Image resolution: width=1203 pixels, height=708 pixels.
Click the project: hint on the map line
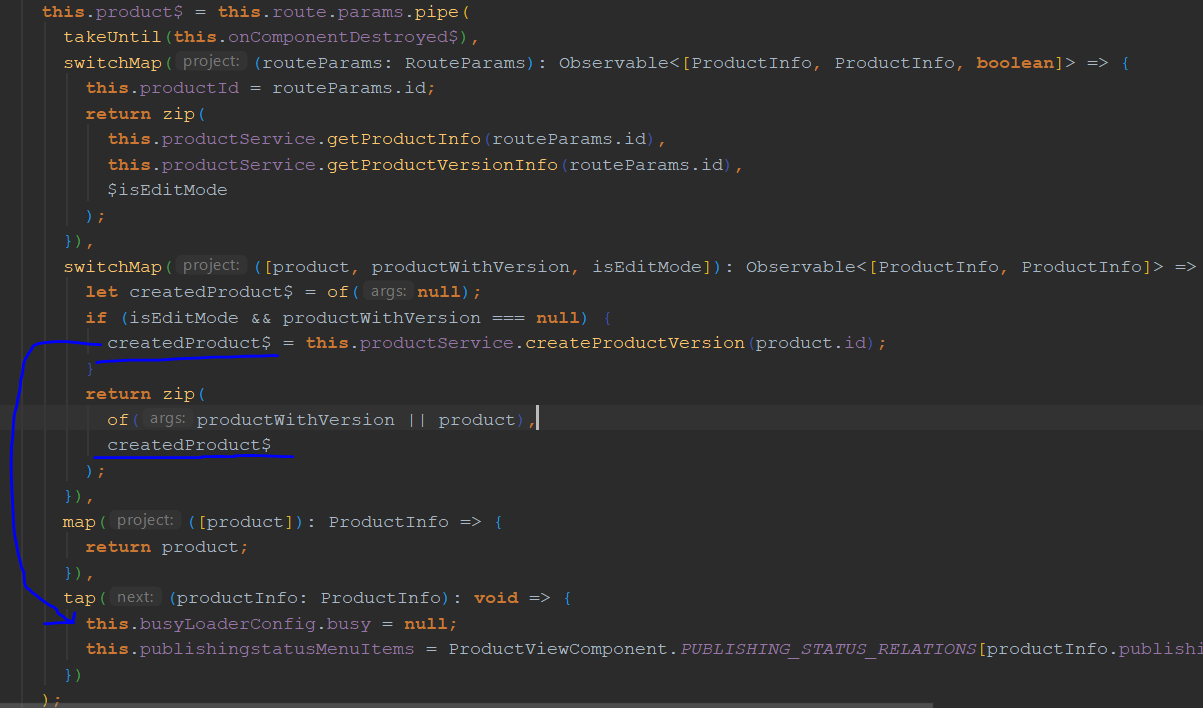click(x=146, y=521)
